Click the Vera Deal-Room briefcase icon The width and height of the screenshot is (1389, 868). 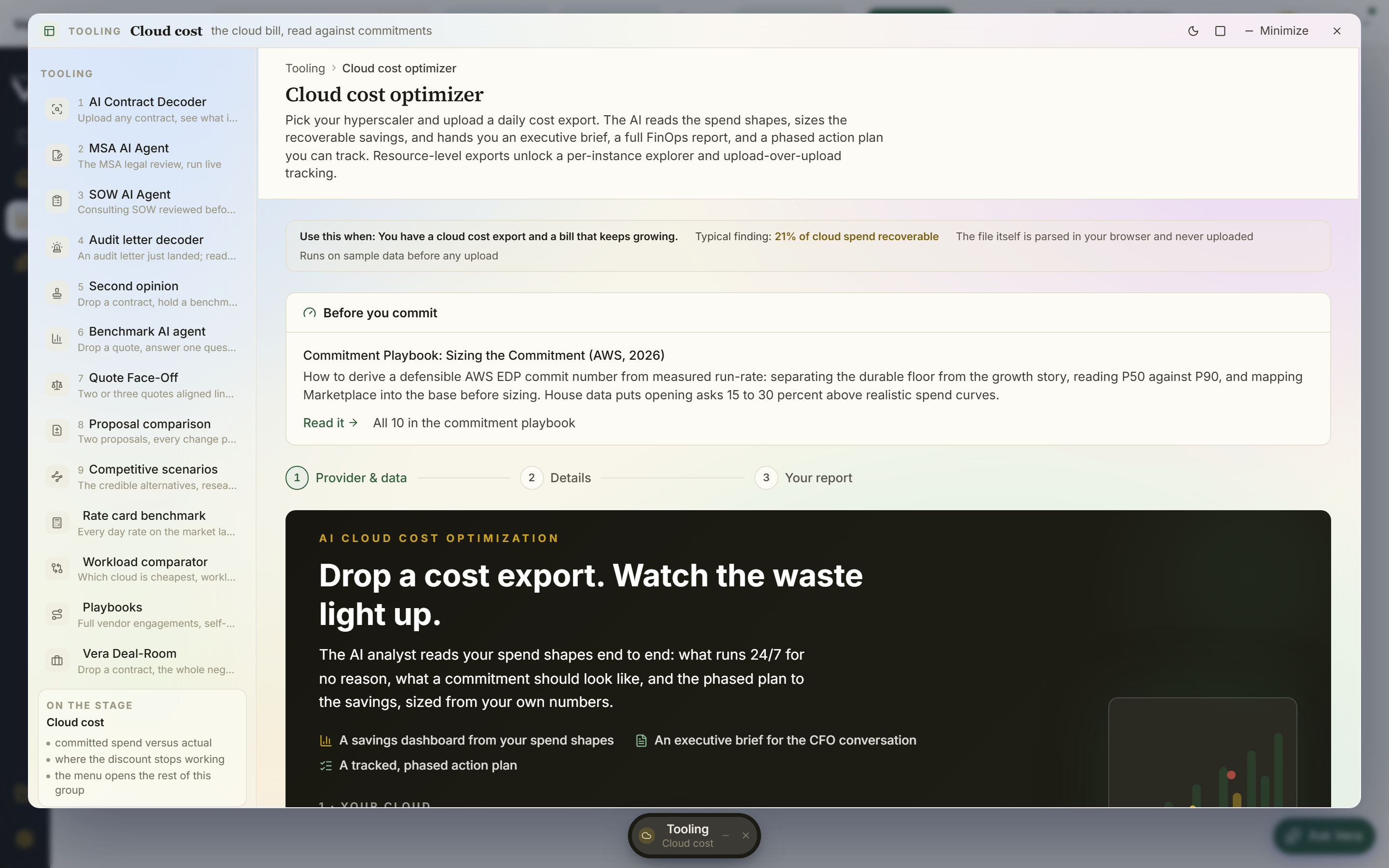point(57,661)
